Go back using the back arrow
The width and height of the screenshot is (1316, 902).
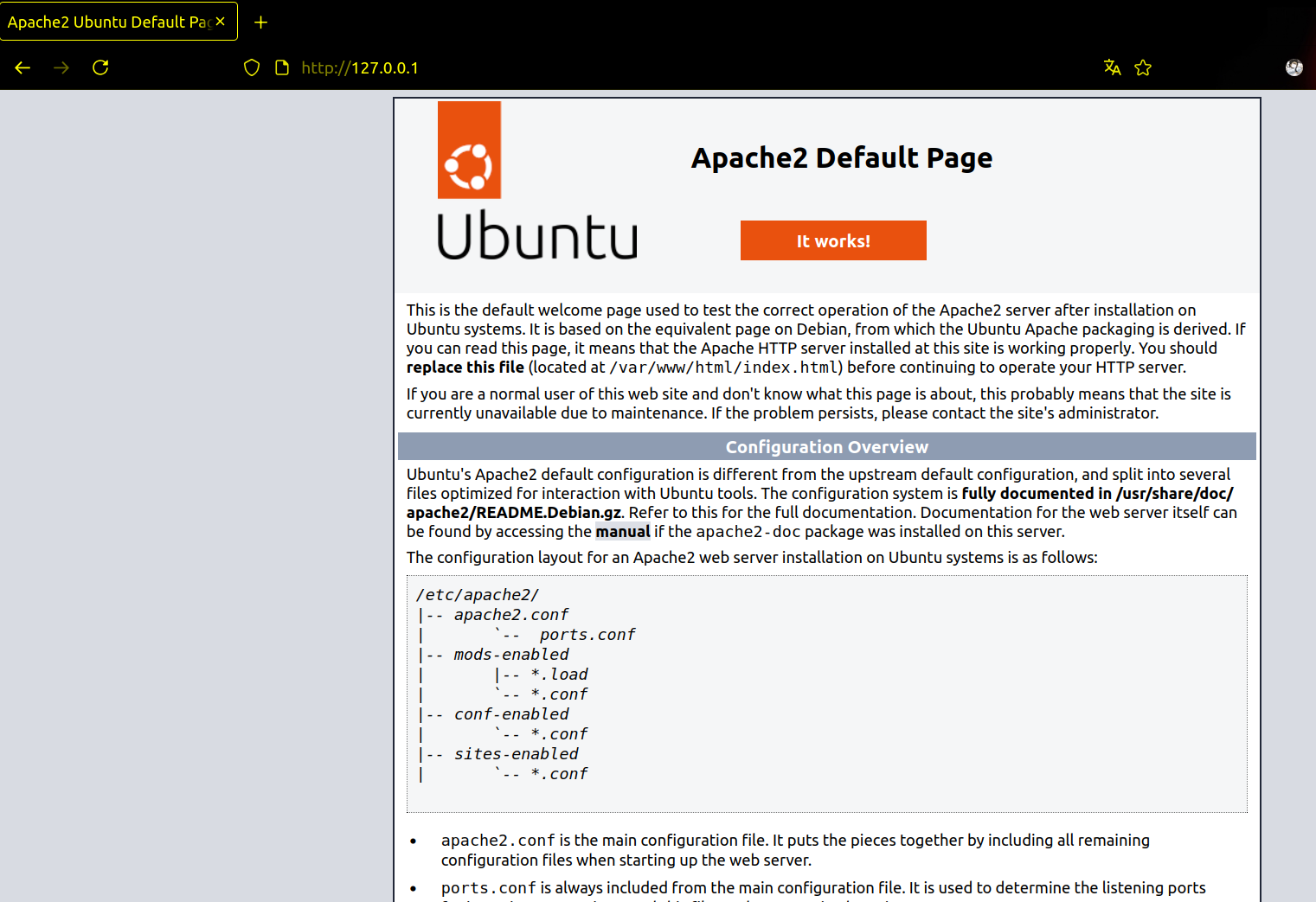pos(22,67)
